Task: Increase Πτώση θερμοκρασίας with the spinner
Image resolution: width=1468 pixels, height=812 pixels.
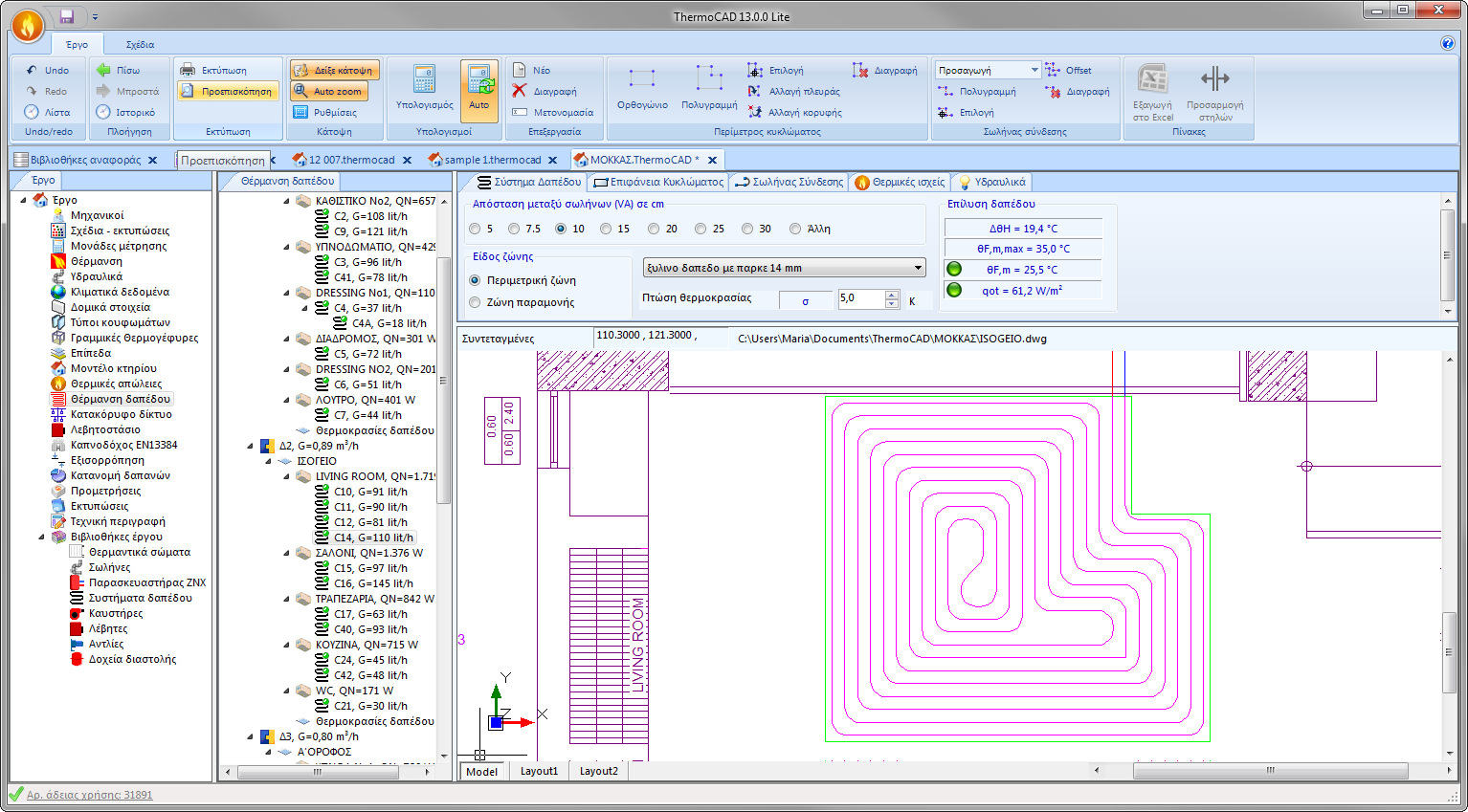Action: point(889,294)
